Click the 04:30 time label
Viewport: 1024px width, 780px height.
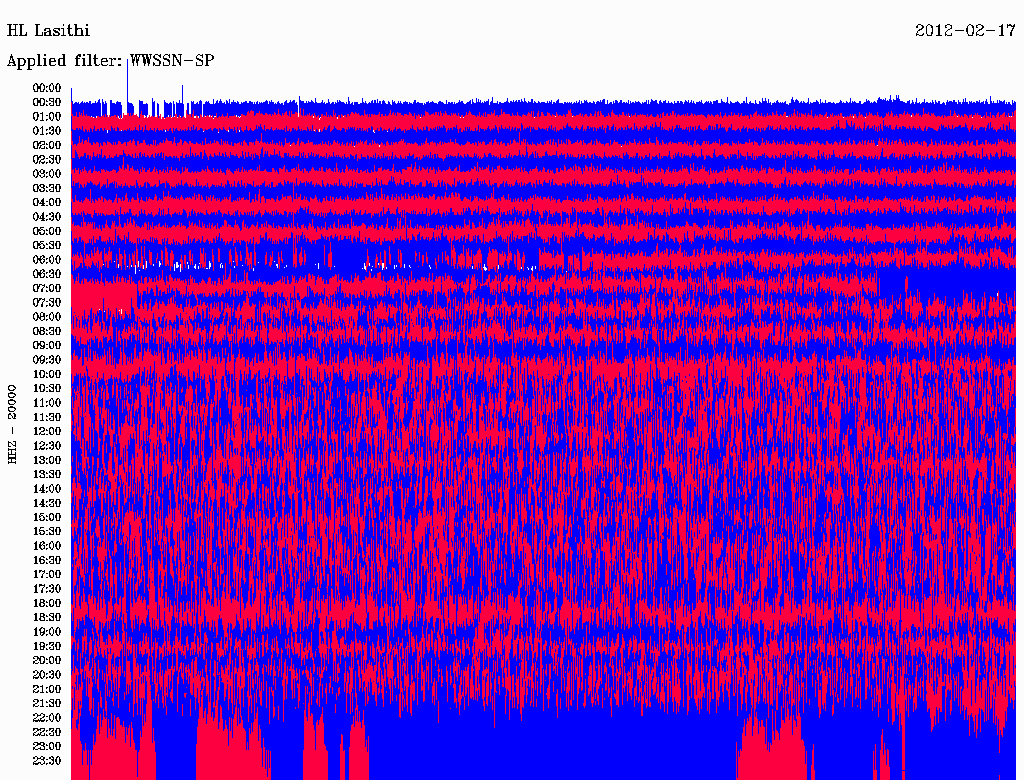click(x=47, y=217)
